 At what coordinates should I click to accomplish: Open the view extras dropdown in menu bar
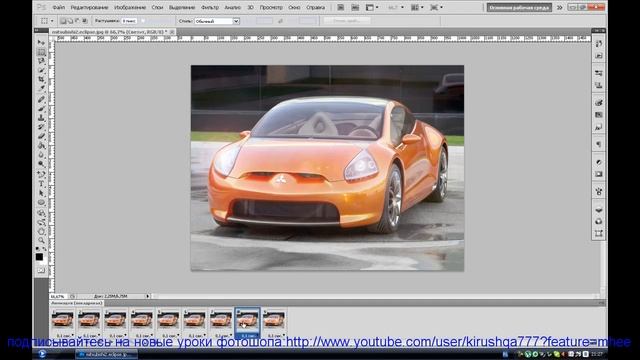coord(372,7)
